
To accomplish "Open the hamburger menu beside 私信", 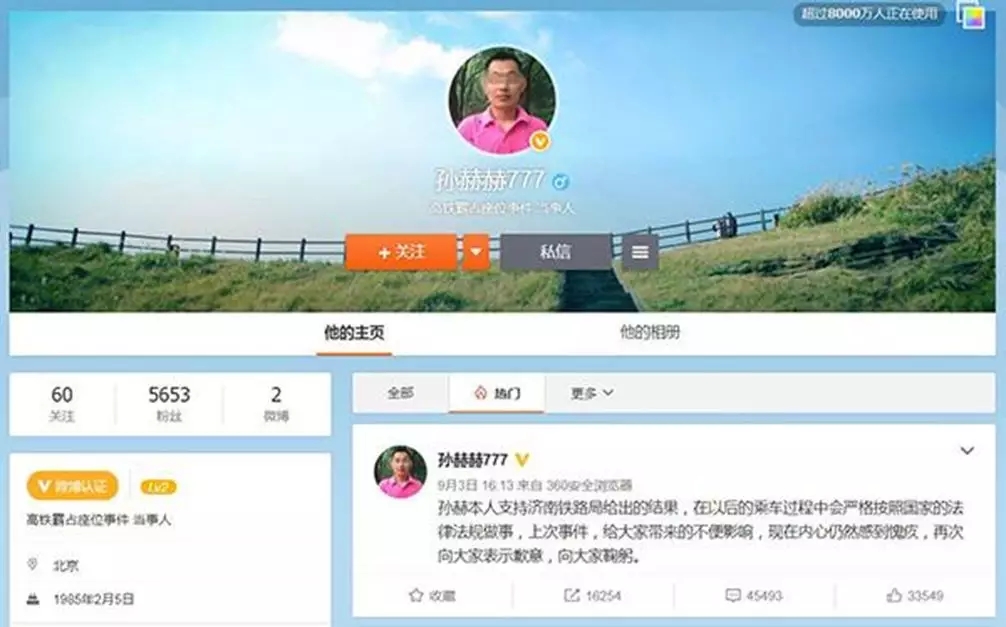I will pyautogui.click(x=640, y=252).
